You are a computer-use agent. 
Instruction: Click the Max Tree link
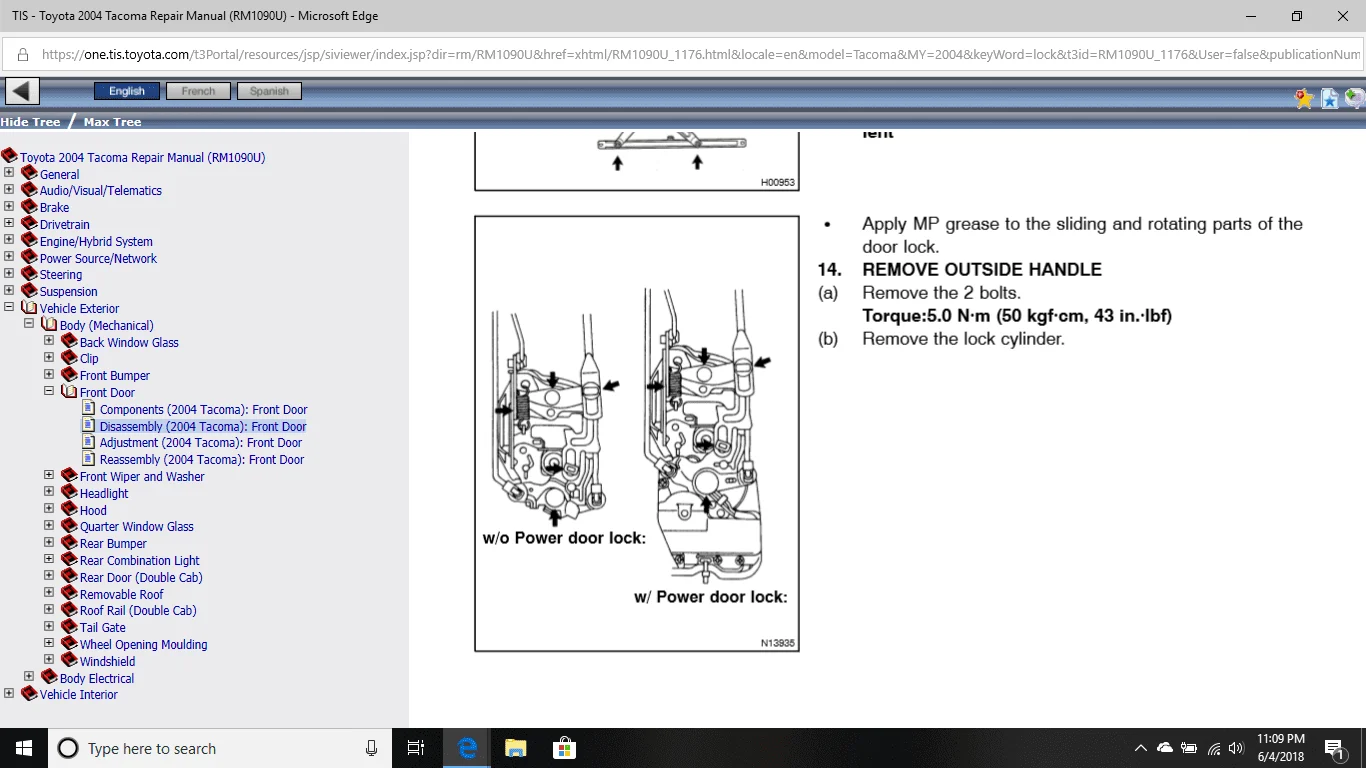click(x=112, y=122)
